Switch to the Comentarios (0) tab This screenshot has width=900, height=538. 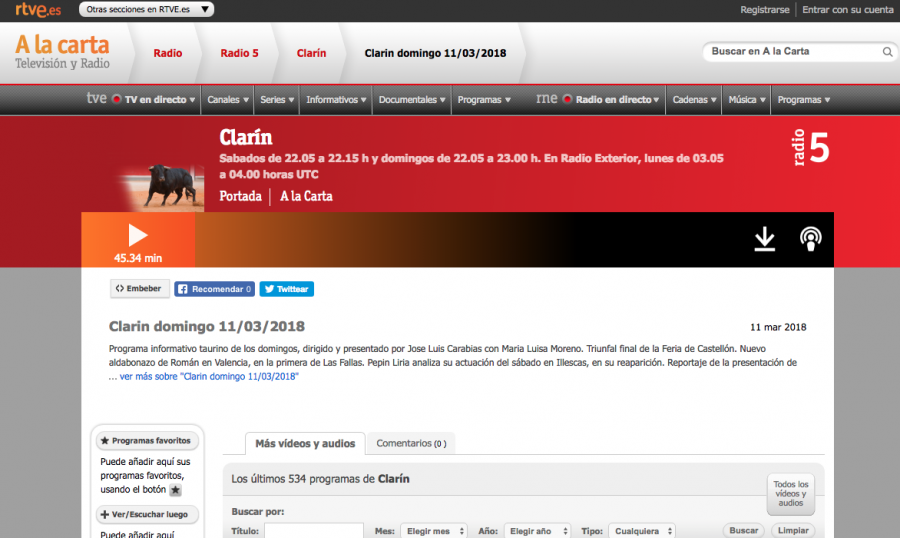click(x=411, y=443)
